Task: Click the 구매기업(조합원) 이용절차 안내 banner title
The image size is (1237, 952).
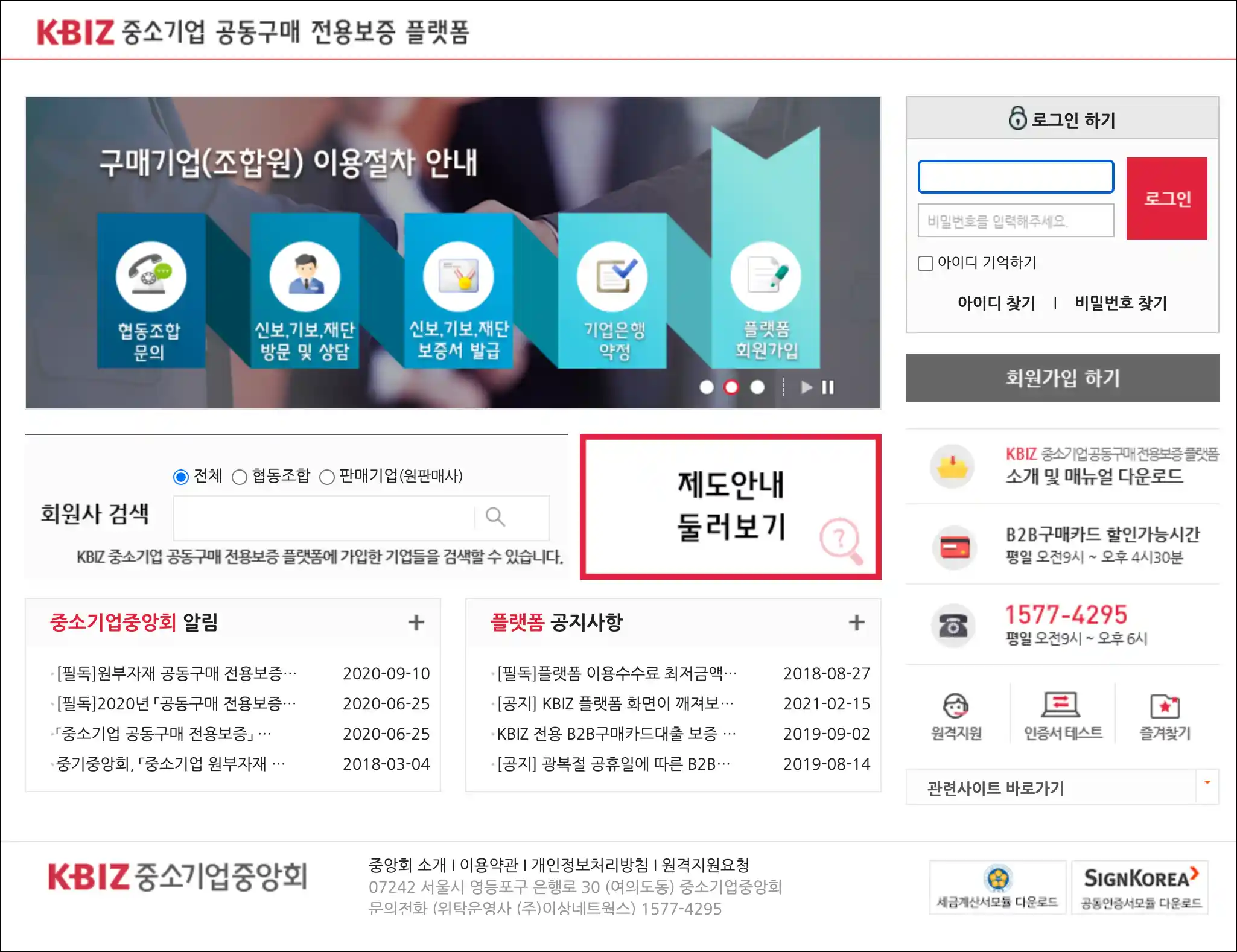Action: 288,162
